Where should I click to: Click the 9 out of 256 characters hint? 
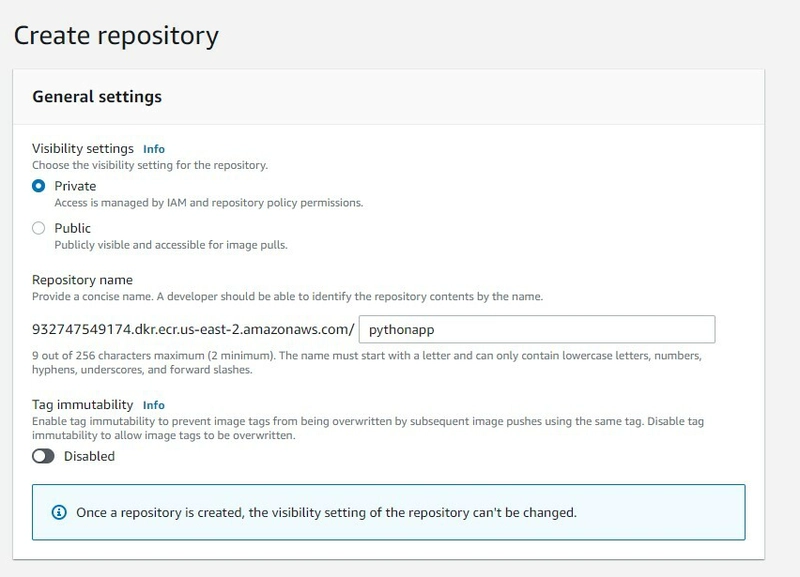click(366, 362)
